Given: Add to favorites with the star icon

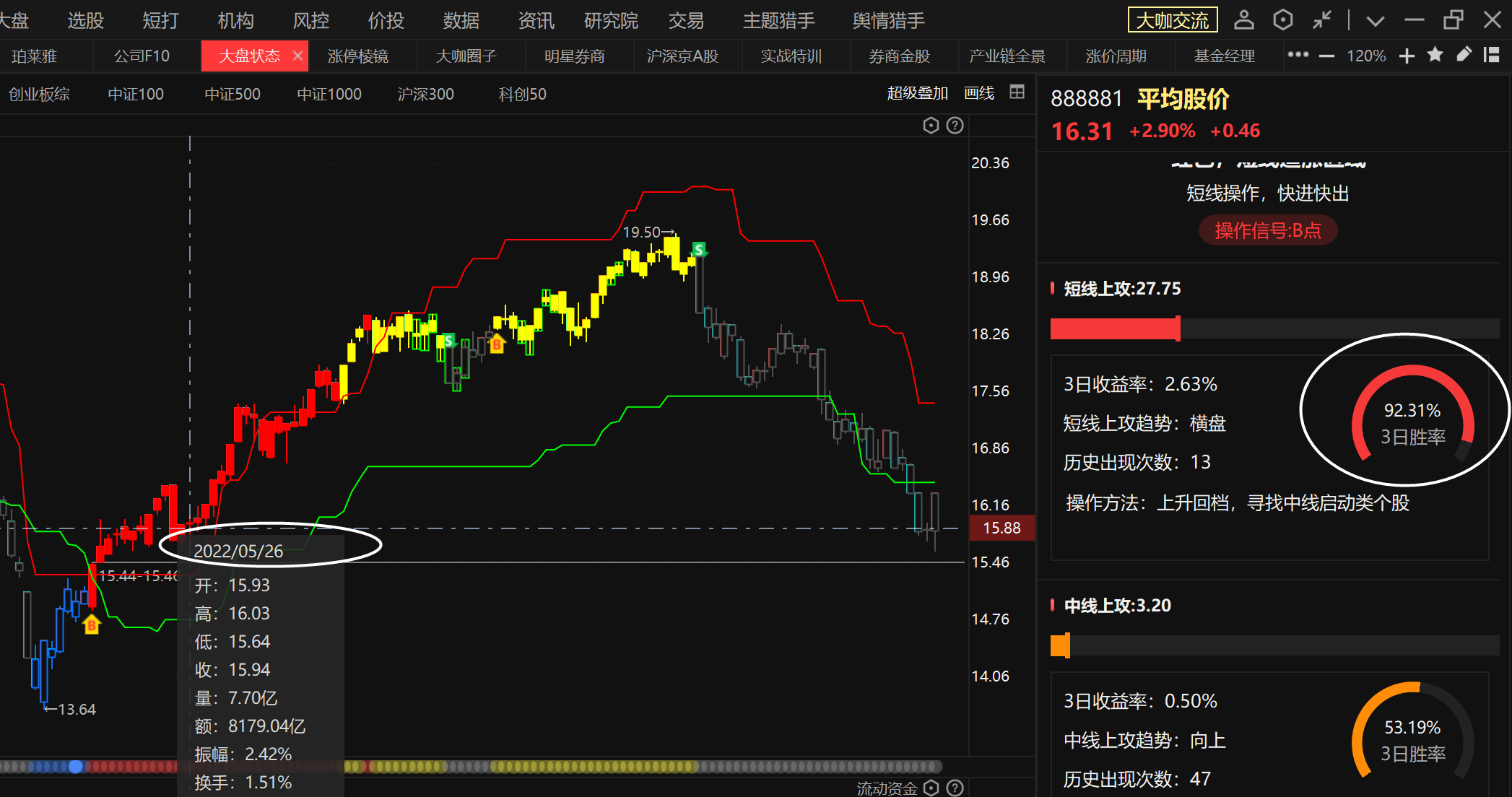Looking at the screenshot, I should point(1435,55).
